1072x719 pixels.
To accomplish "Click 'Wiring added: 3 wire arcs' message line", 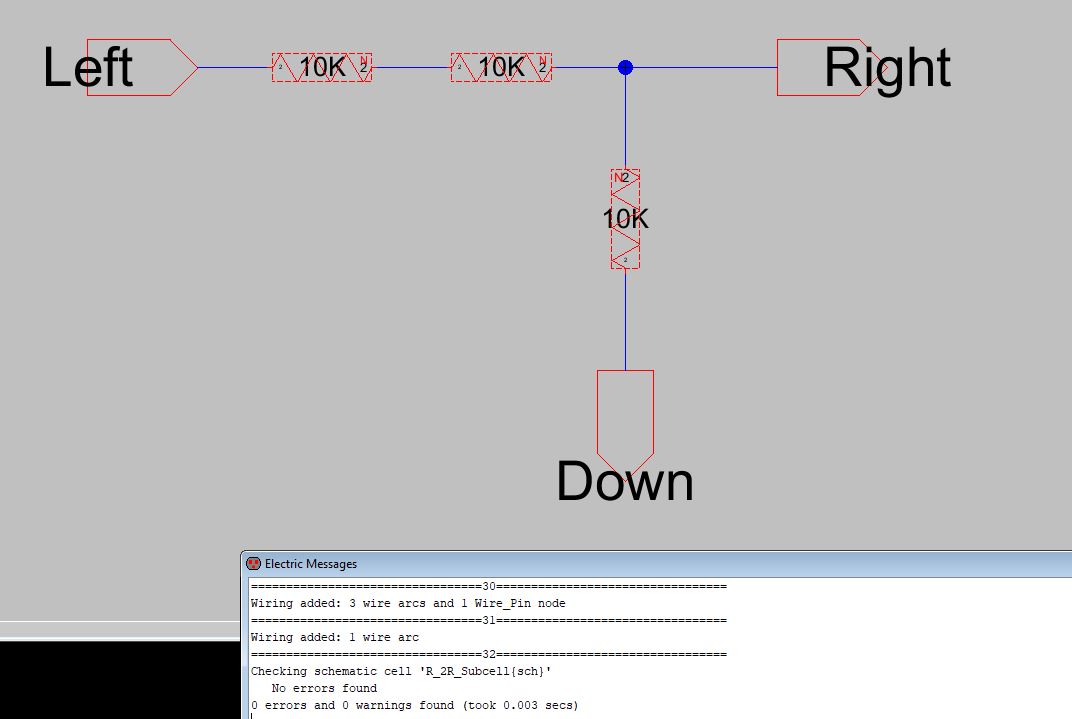I will tap(407, 603).
